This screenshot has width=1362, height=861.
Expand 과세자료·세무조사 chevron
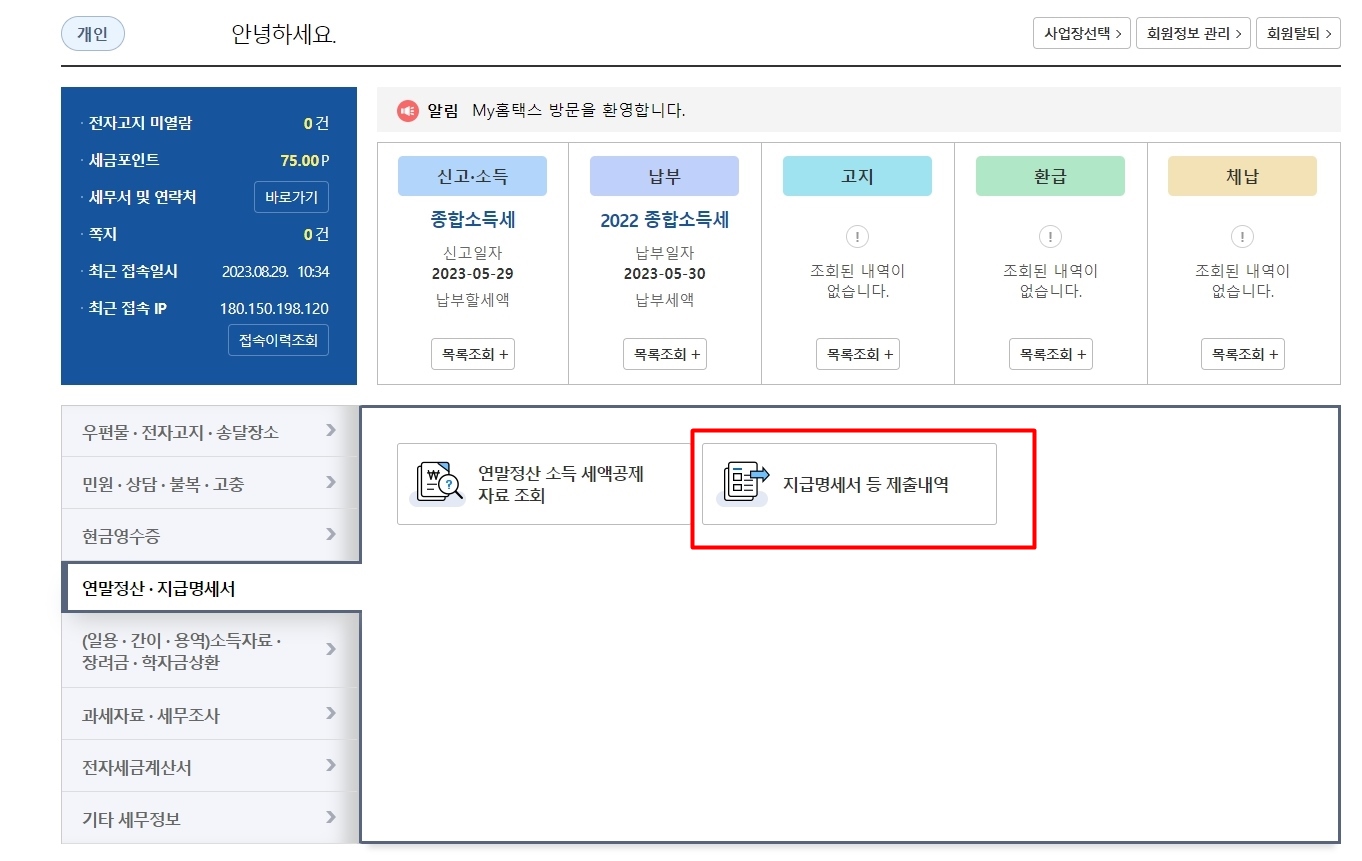(x=331, y=714)
